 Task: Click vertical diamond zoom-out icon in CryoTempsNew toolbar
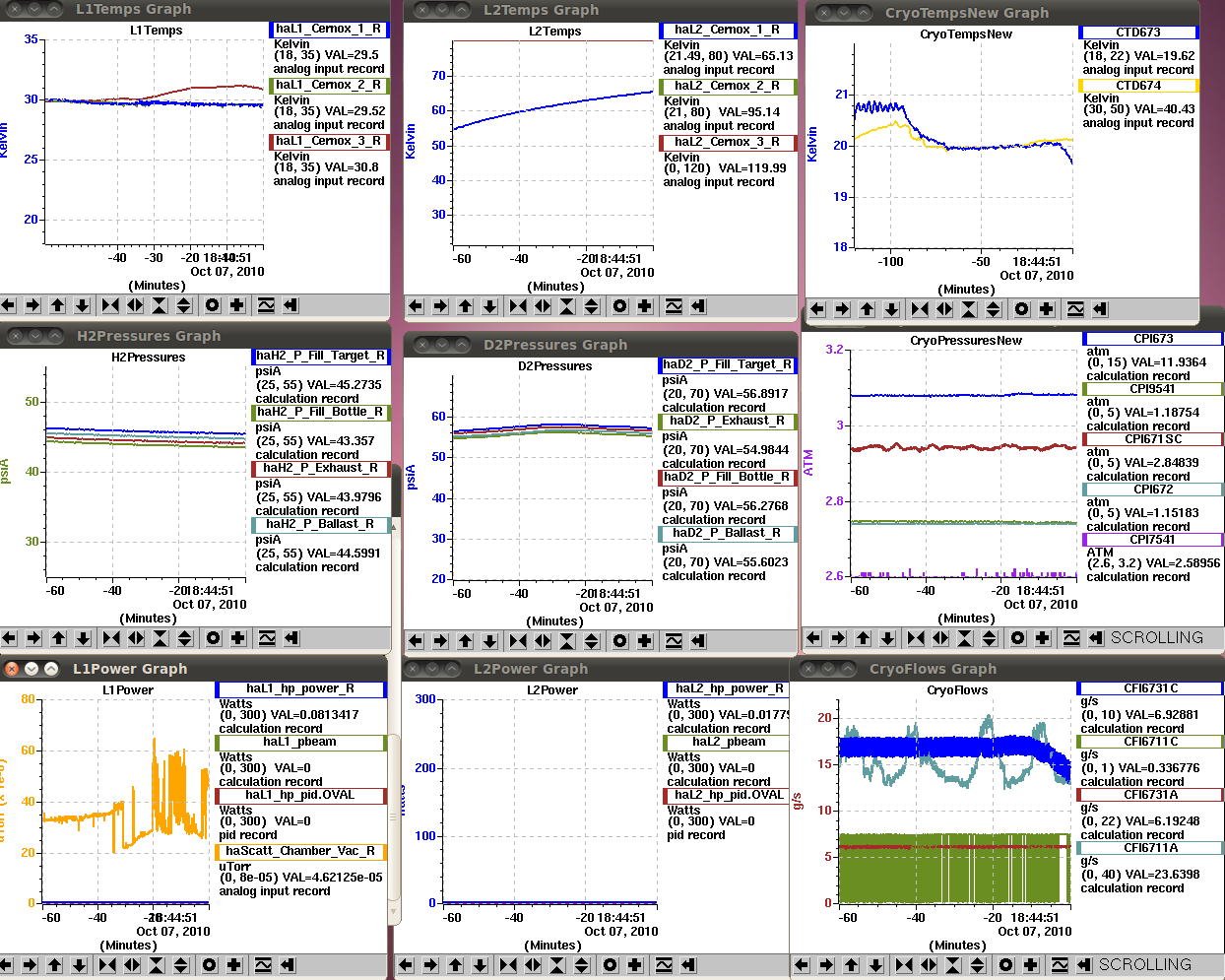(x=994, y=309)
